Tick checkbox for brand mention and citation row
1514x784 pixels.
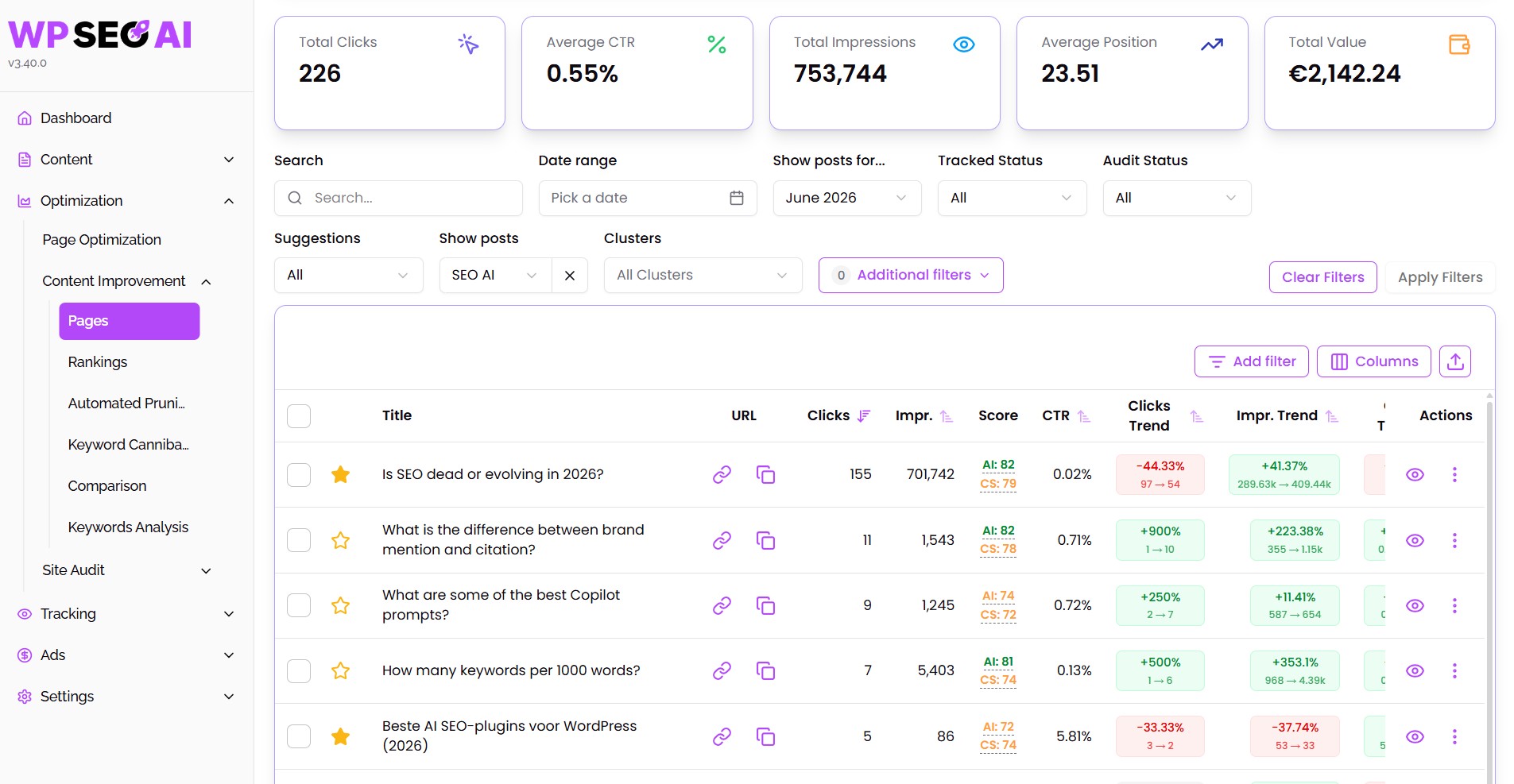(x=299, y=540)
